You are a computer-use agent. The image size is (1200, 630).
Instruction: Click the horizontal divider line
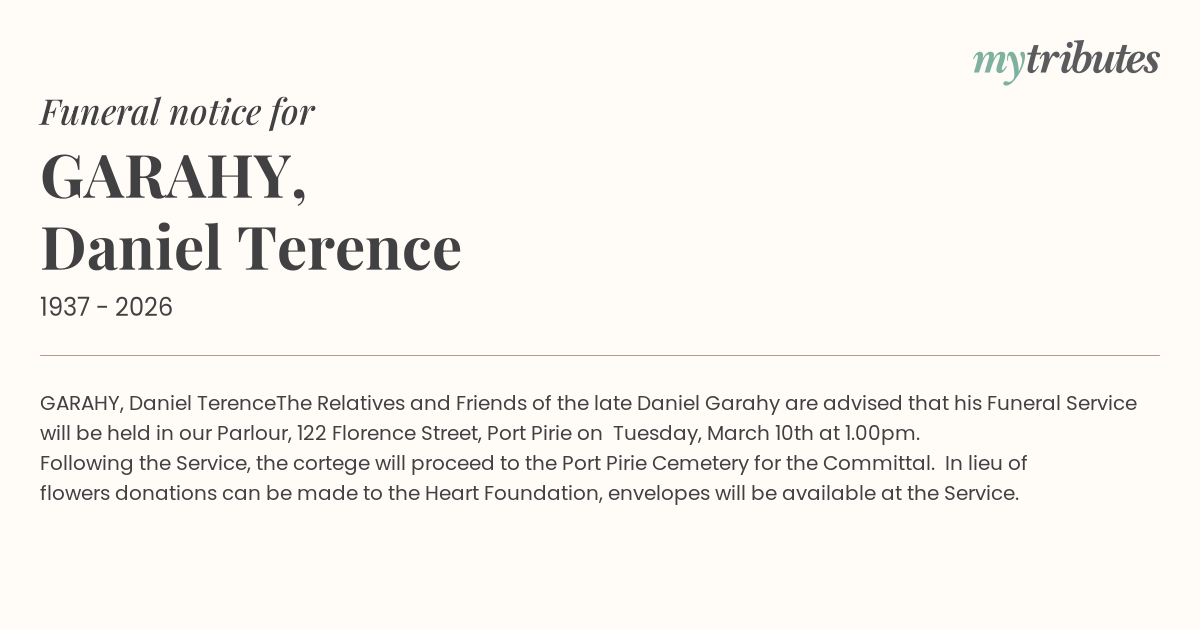[600, 355]
